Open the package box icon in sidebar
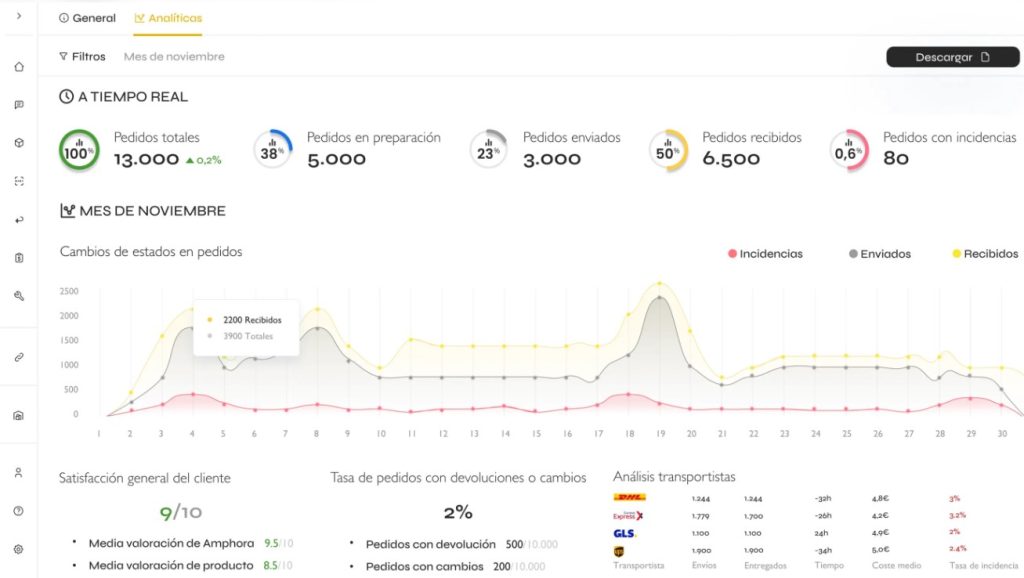The width and height of the screenshot is (1024, 578). point(19,142)
